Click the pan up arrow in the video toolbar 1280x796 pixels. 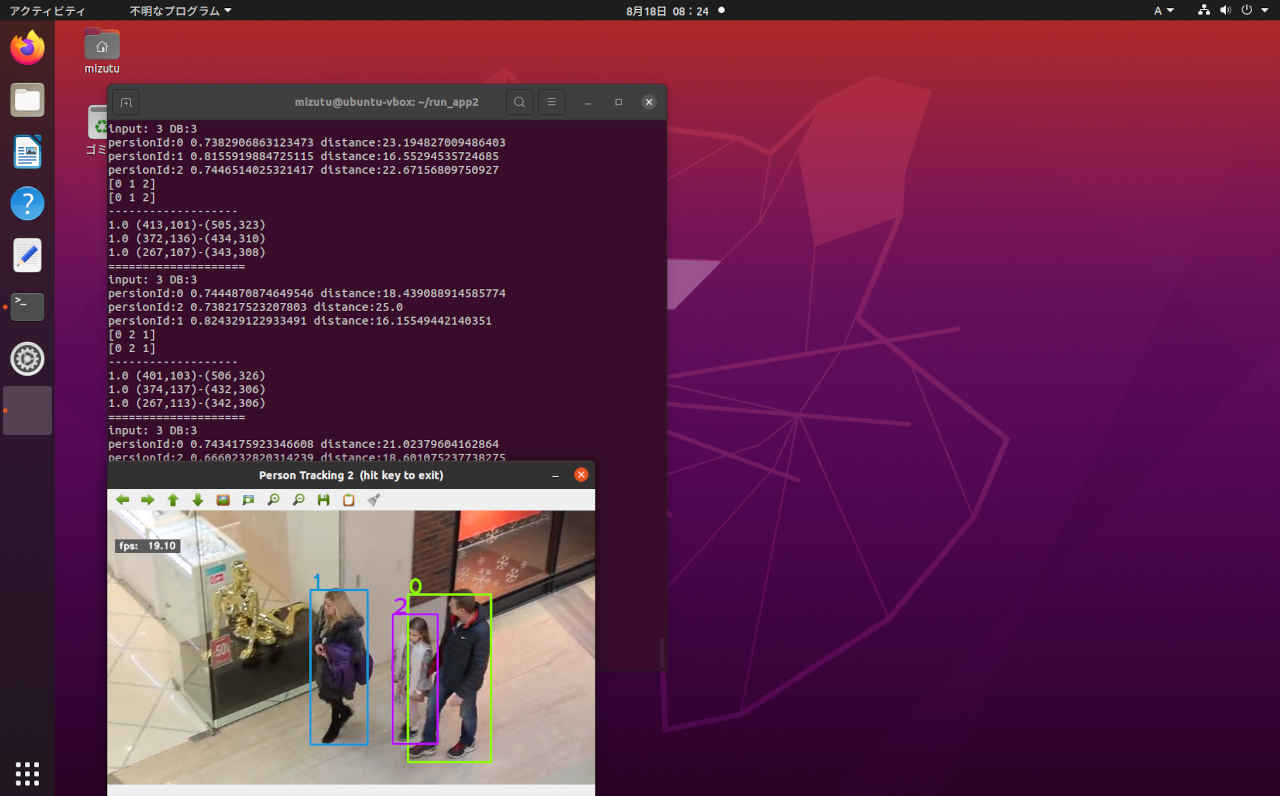172,500
